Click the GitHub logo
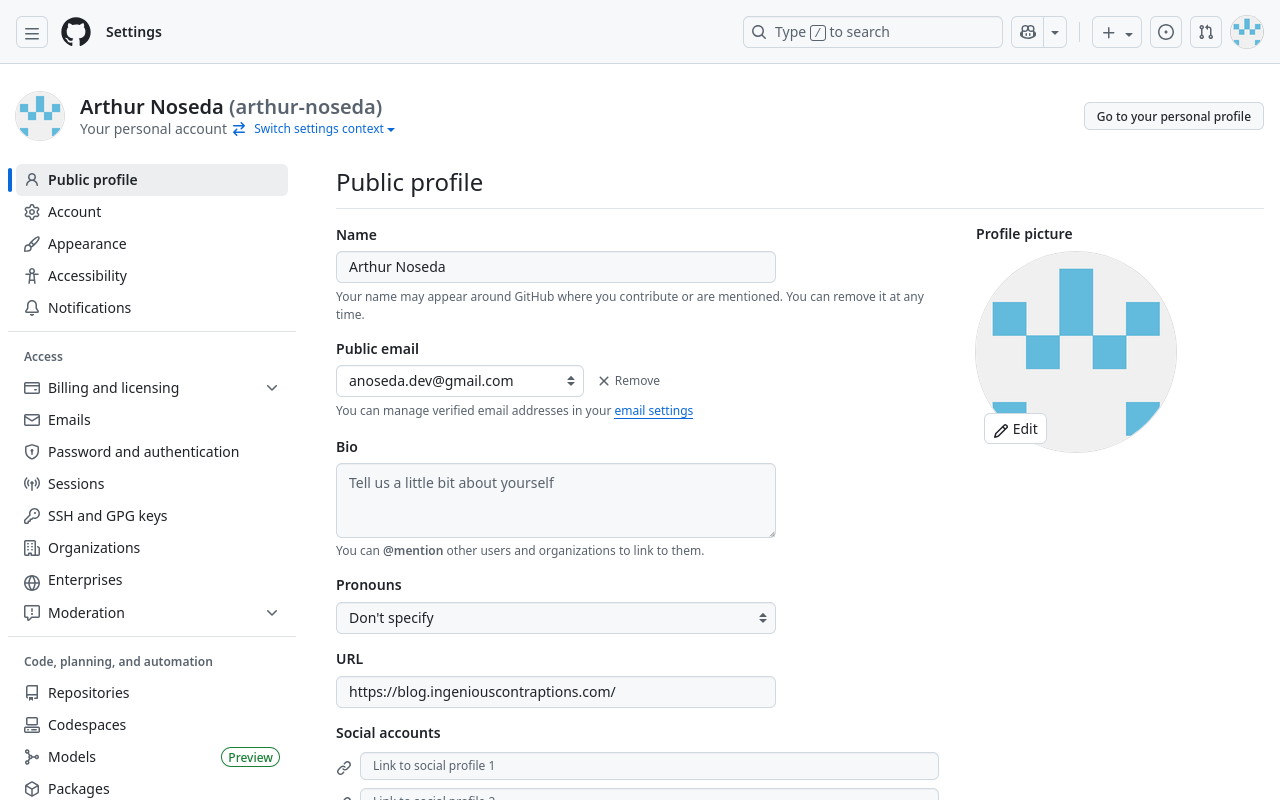This screenshot has width=1280, height=800. (x=75, y=31)
